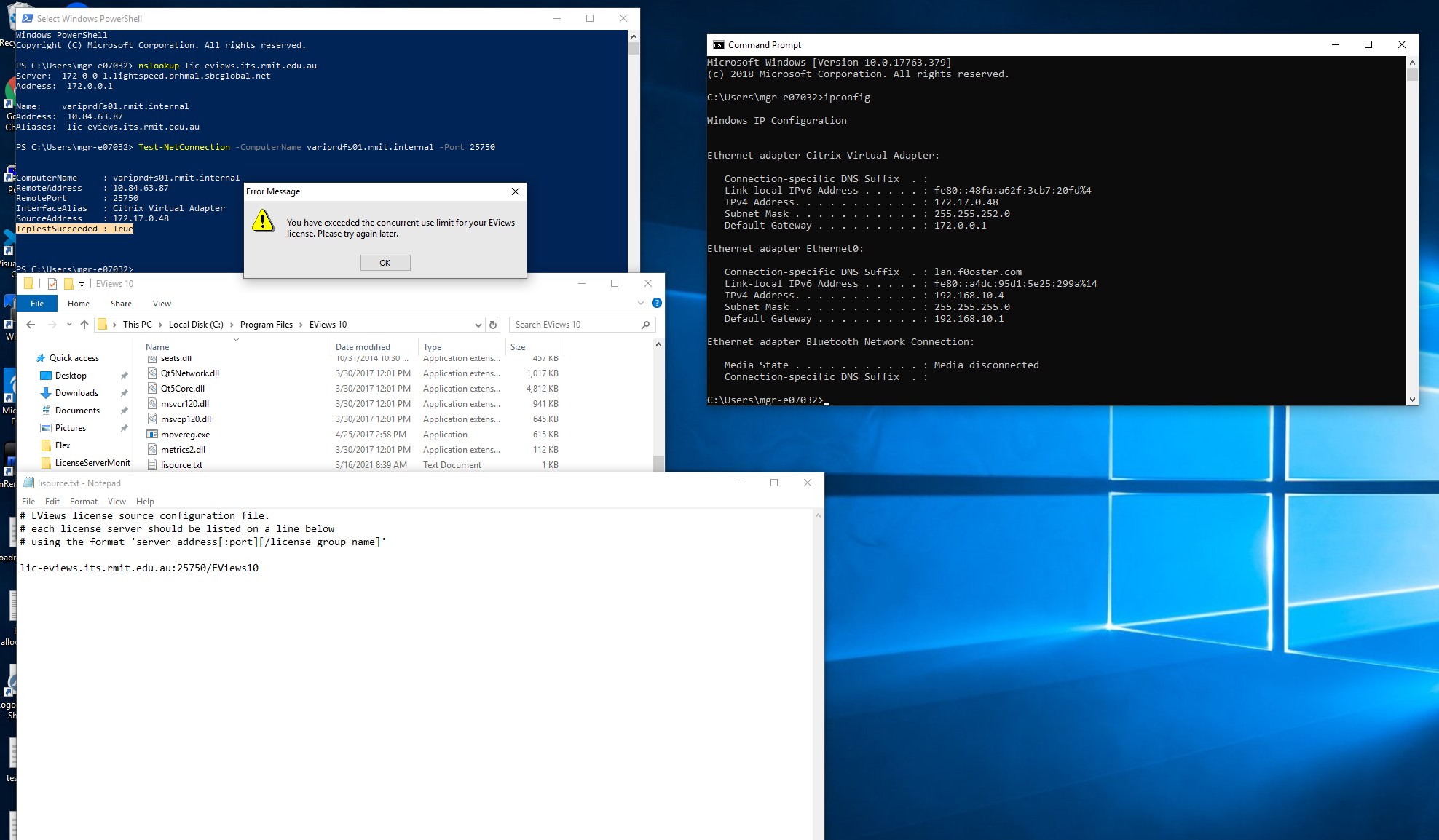This screenshot has width=1439, height=840.
Task: Go forward in File Explorer navigation
Action: point(52,325)
